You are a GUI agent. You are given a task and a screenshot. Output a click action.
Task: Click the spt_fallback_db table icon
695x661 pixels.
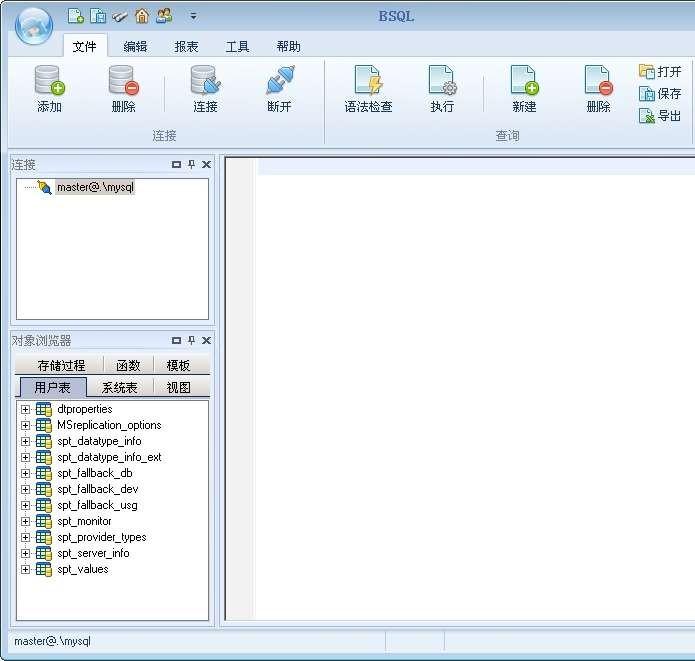(x=43, y=473)
